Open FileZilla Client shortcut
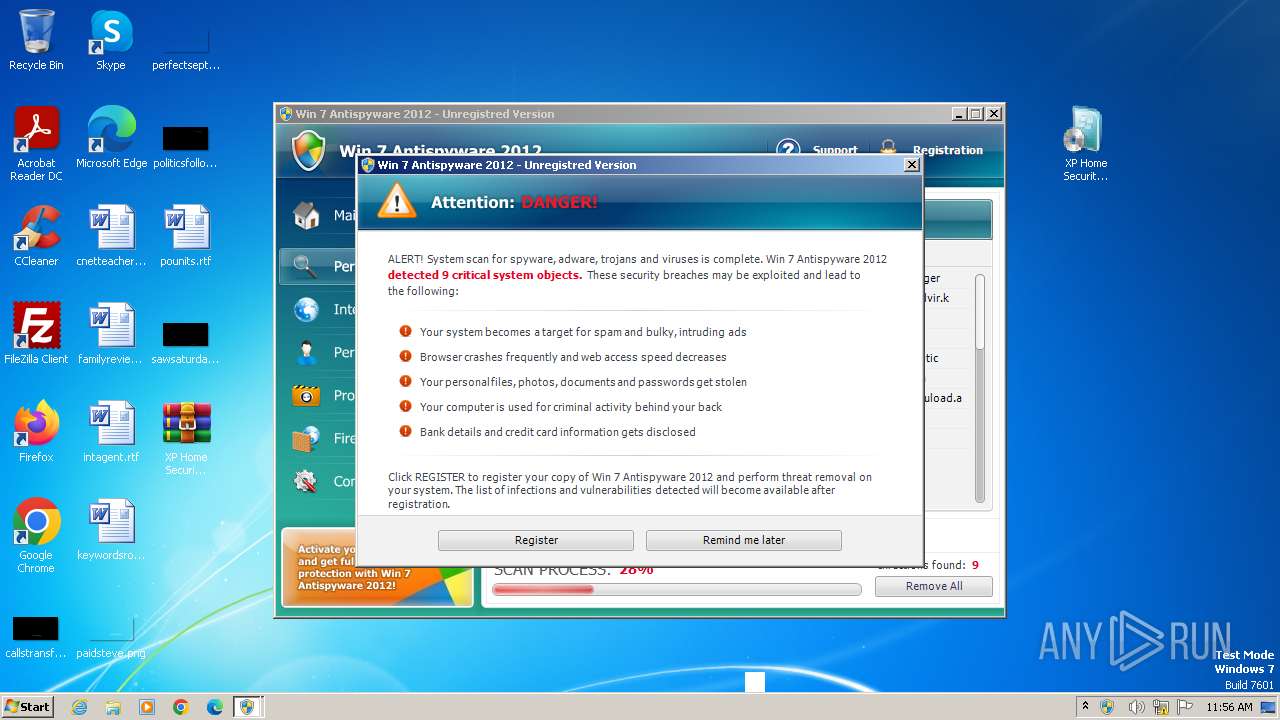 click(x=36, y=334)
